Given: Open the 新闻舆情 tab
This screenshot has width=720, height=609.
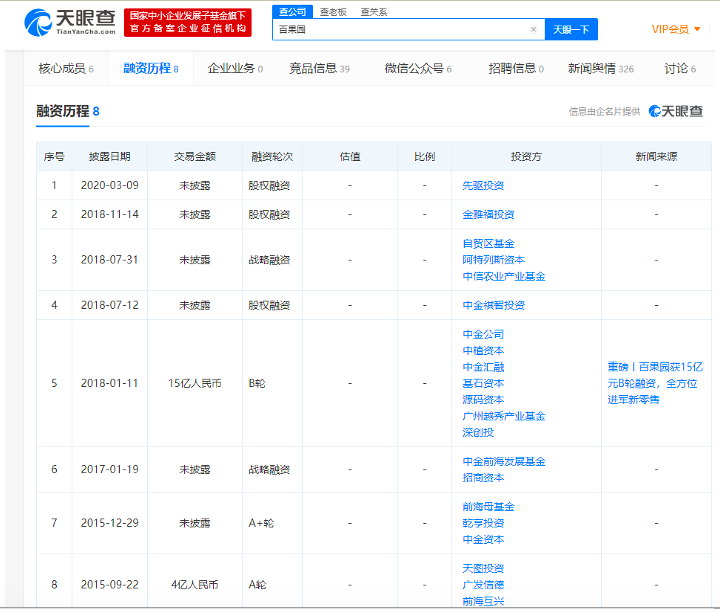Looking at the screenshot, I should click(x=600, y=69).
